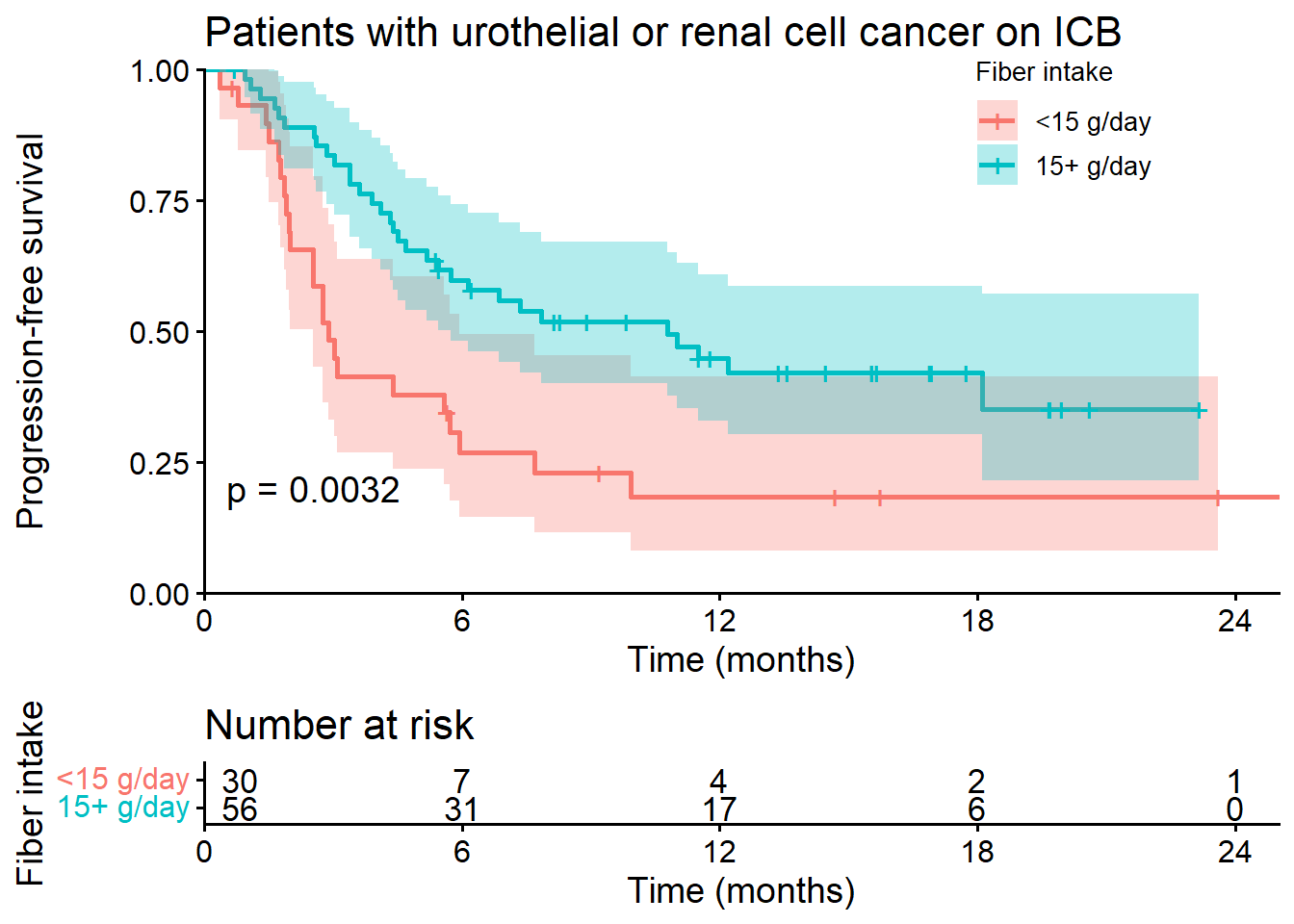Click the p = 0.0032 annotation
The width and height of the screenshot is (1294, 924).
[313, 491]
